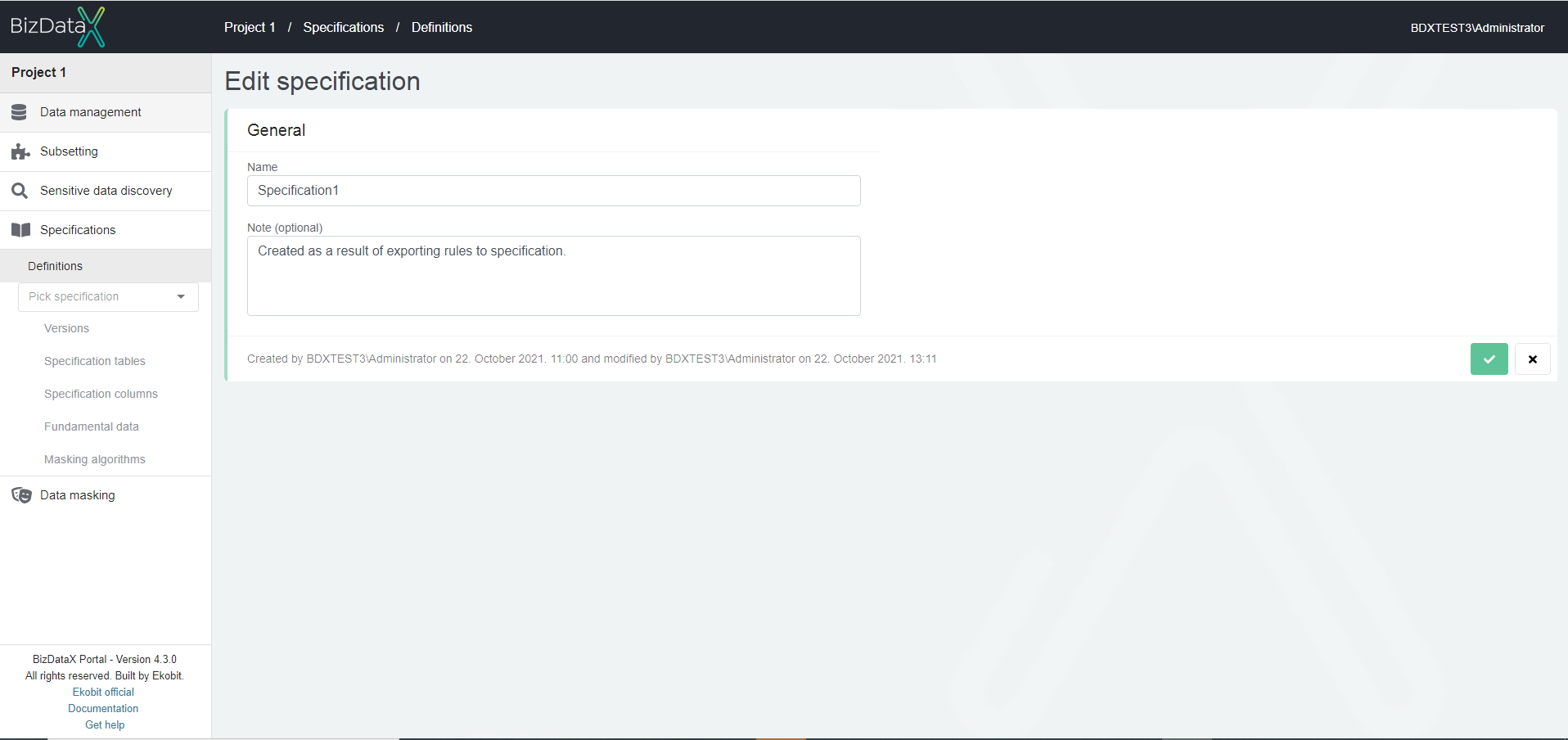Click the Project 1 sidebar heading
Screen dimensions: 1568x740
tap(38, 72)
